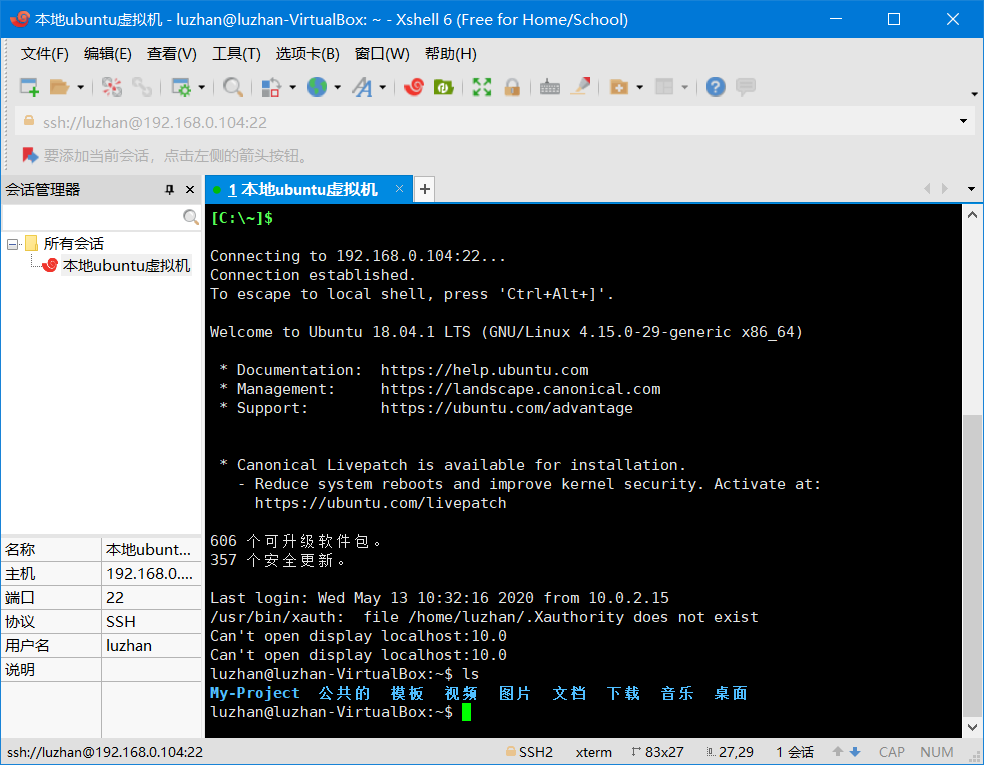The height and width of the screenshot is (765, 984).
Task: Switch to tab 1 本地ubuntu虚拟机
Action: 302,190
